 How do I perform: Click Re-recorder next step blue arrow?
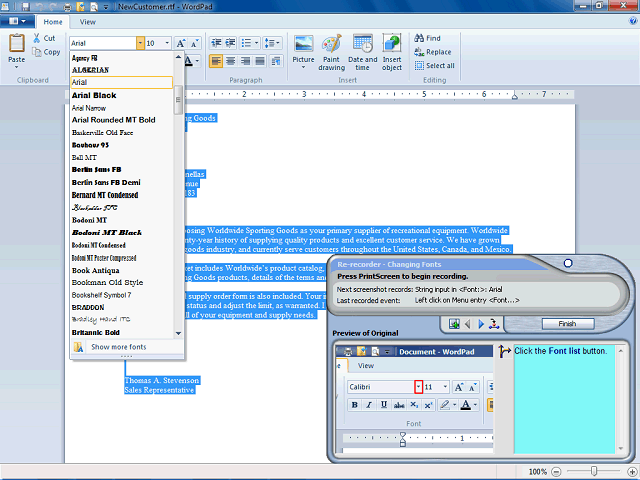pos(481,324)
